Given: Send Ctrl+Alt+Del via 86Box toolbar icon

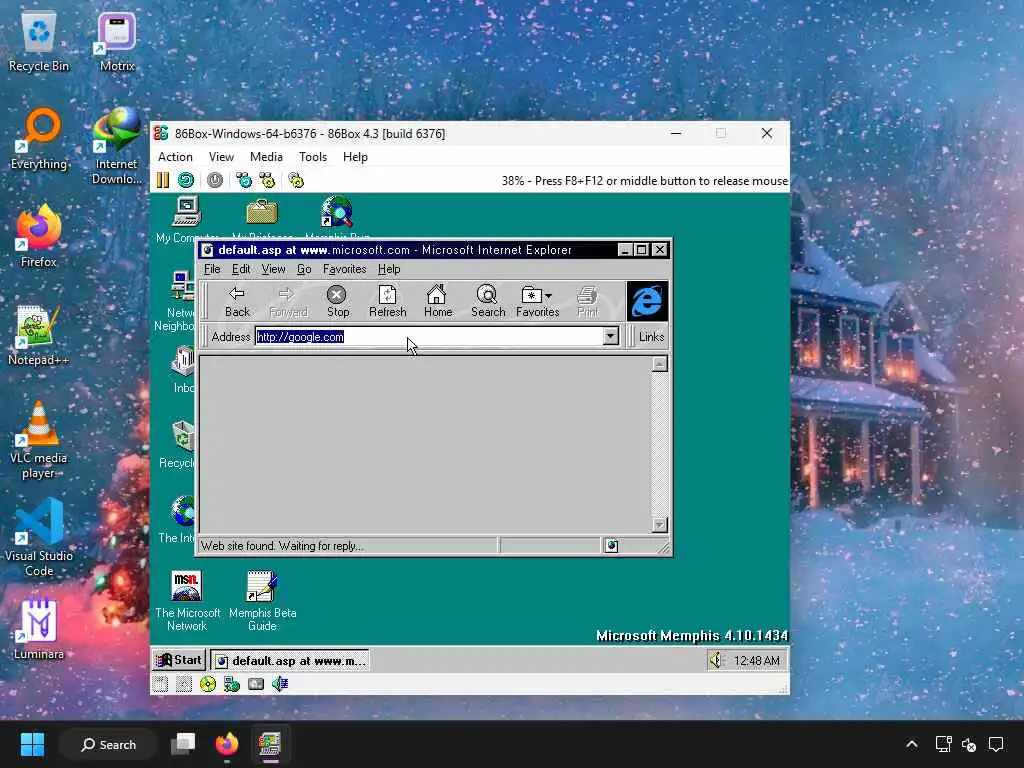Looking at the screenshot, I should 244,180.
